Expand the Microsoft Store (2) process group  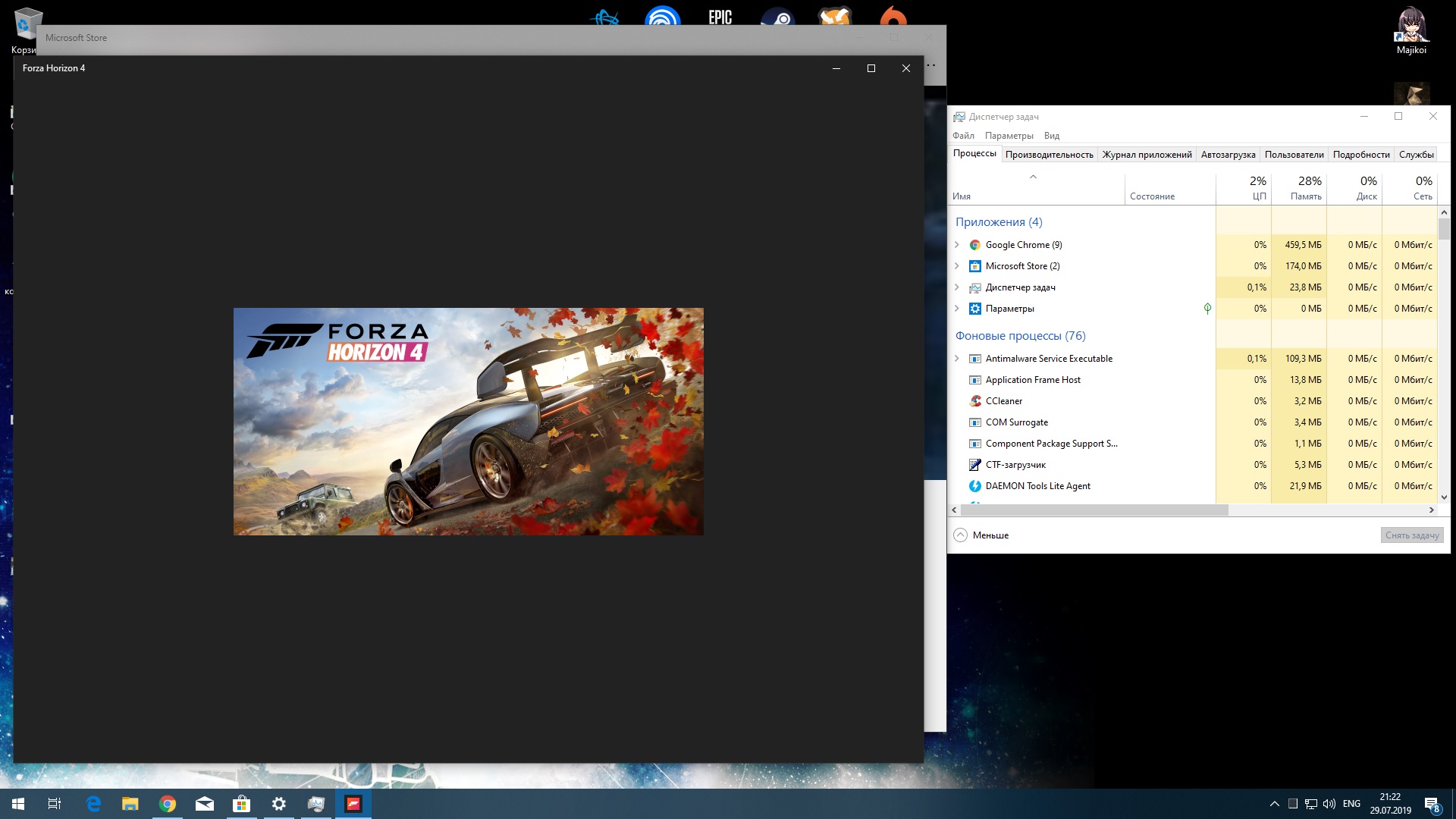pyautogui.click(x=957, y=266)
